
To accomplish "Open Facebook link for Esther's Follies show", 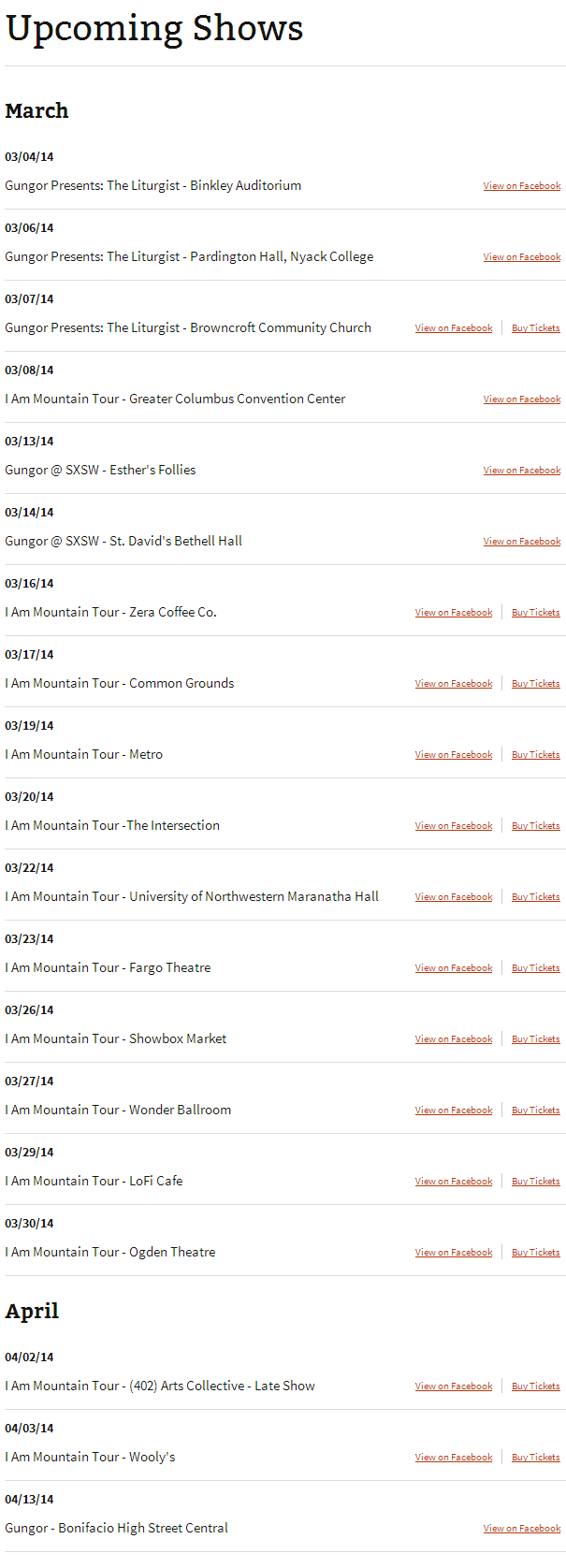I will (x=521, y=471).
